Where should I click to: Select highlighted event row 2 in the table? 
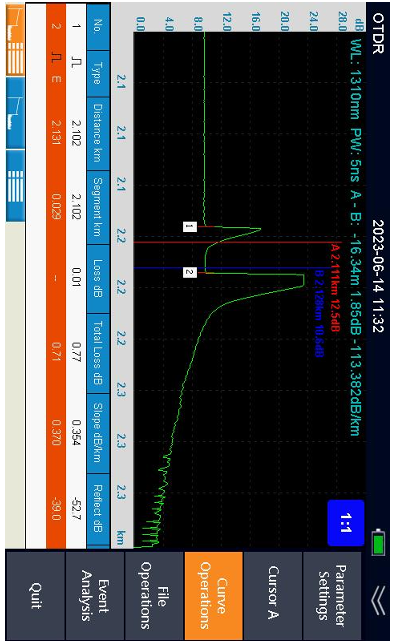click(x=56, y=275)
